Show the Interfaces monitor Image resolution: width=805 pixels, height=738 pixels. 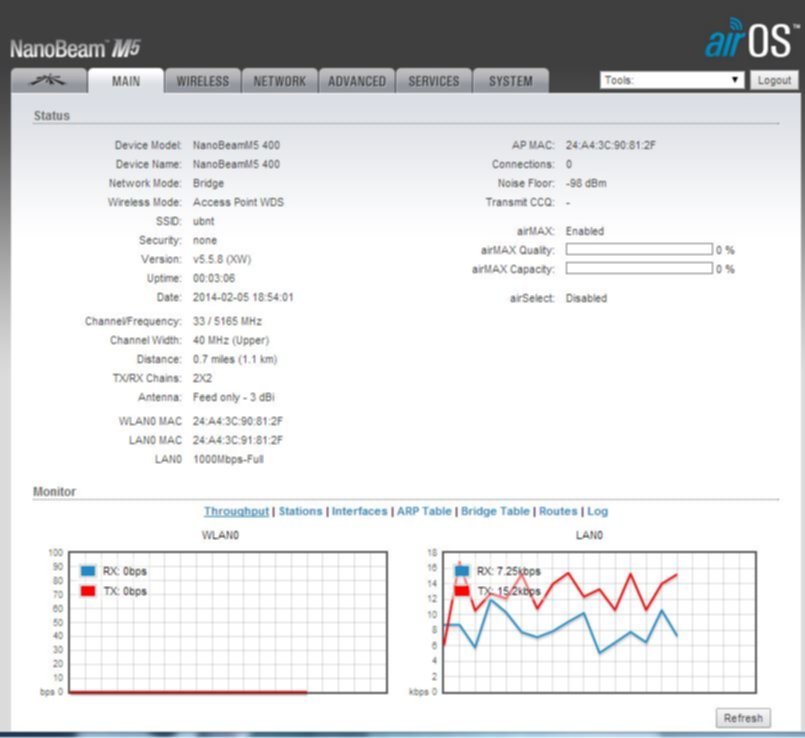pyautogui.click(x=359, y=511)
